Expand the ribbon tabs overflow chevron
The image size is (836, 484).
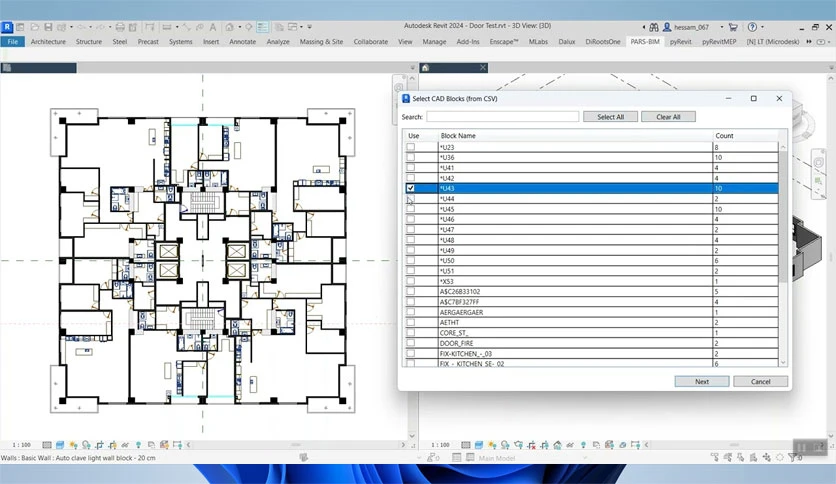point(809,42)
